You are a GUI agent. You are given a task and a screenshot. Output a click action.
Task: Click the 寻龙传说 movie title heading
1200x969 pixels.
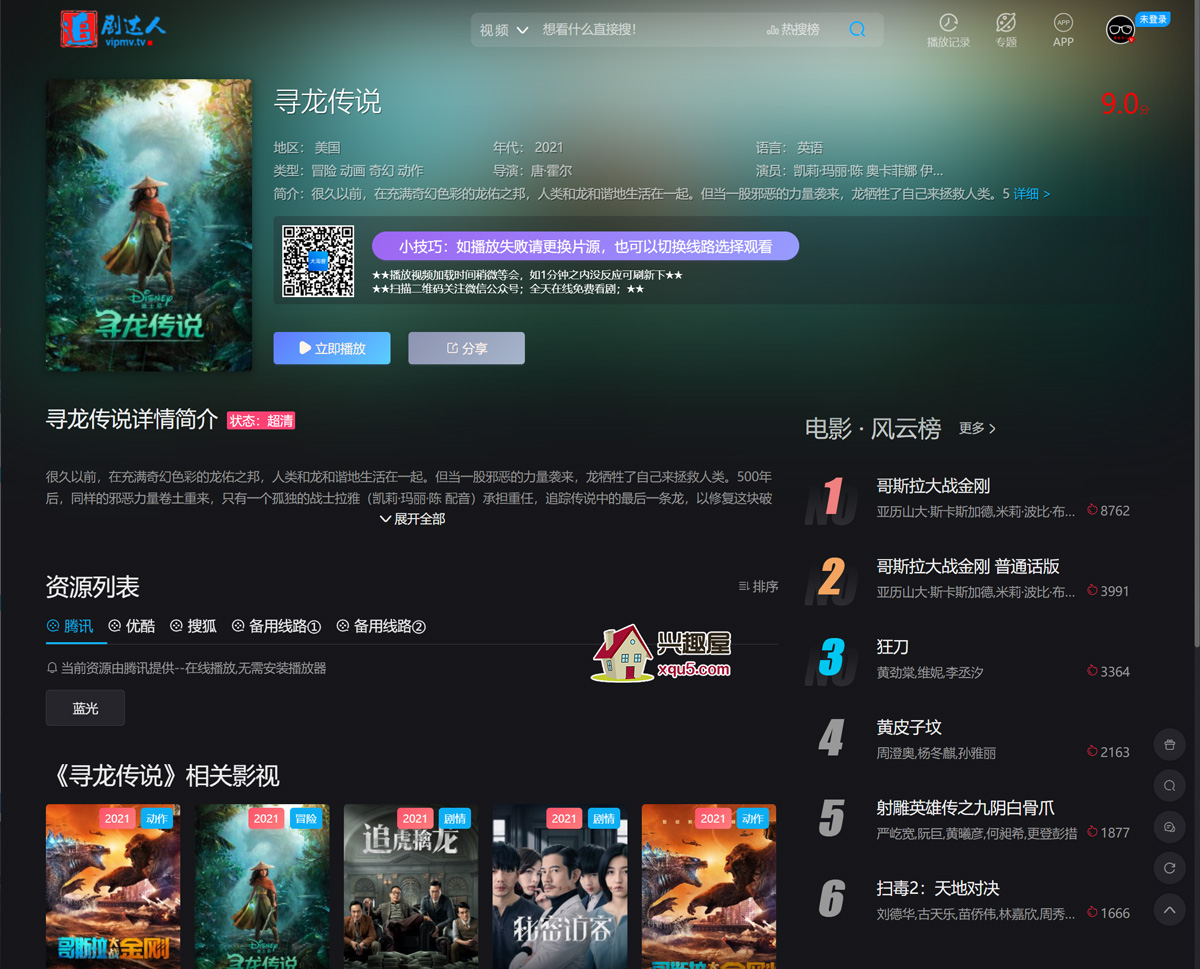click(328, 101)
